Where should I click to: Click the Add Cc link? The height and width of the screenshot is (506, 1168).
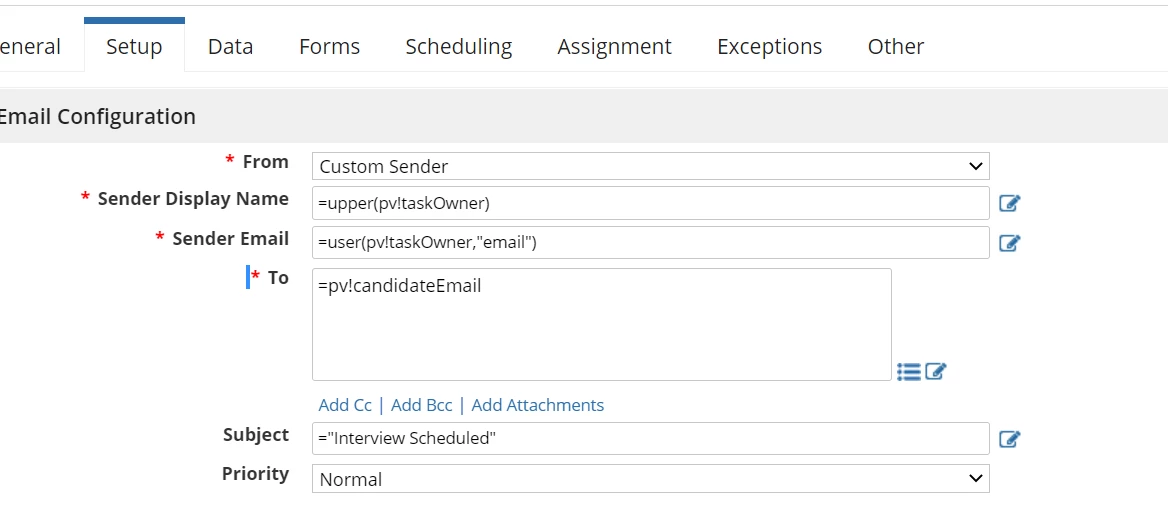coord(345,405)
